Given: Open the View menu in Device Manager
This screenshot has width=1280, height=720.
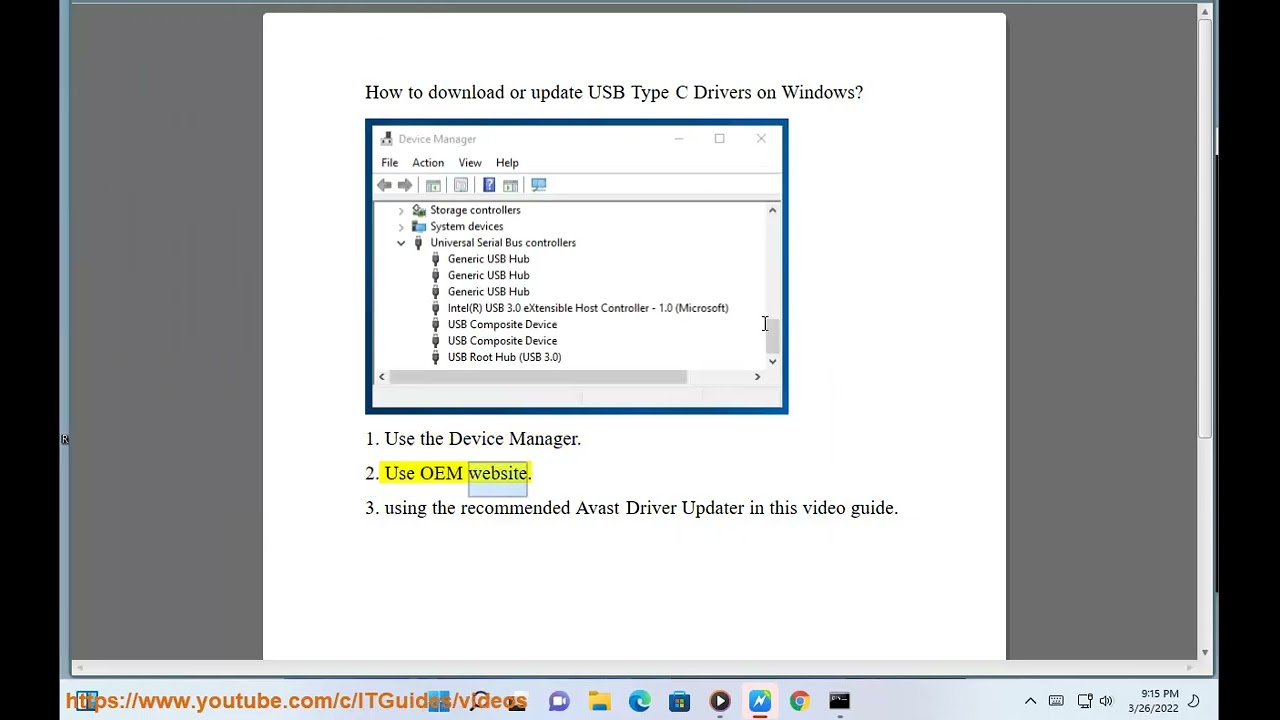Looking at the screenshot, I should point(469,163).
